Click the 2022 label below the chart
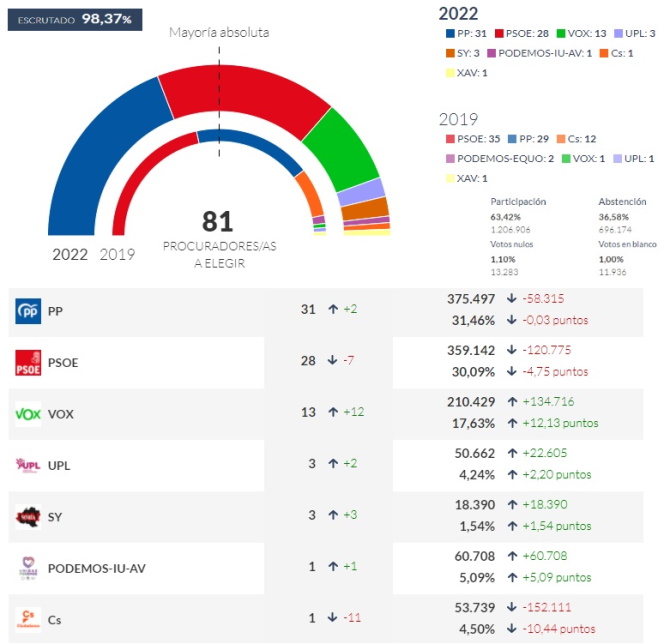670x644 pixels. 70,254
